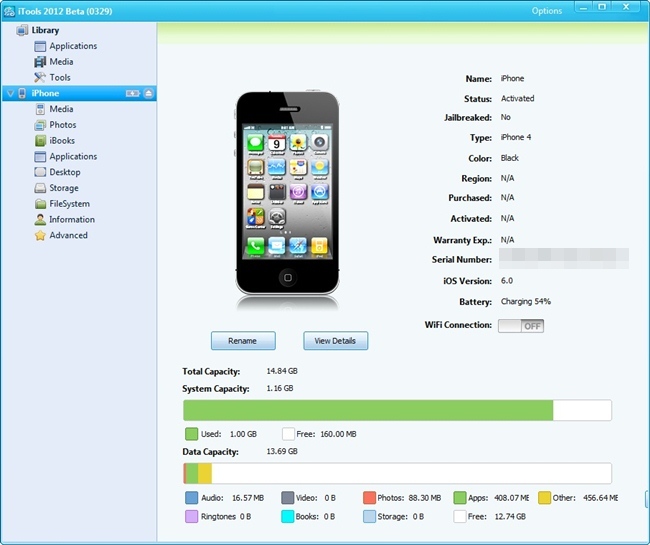Click the Status value 'Activated'
The width and height of the screenshot is (650, 545).
517,99
